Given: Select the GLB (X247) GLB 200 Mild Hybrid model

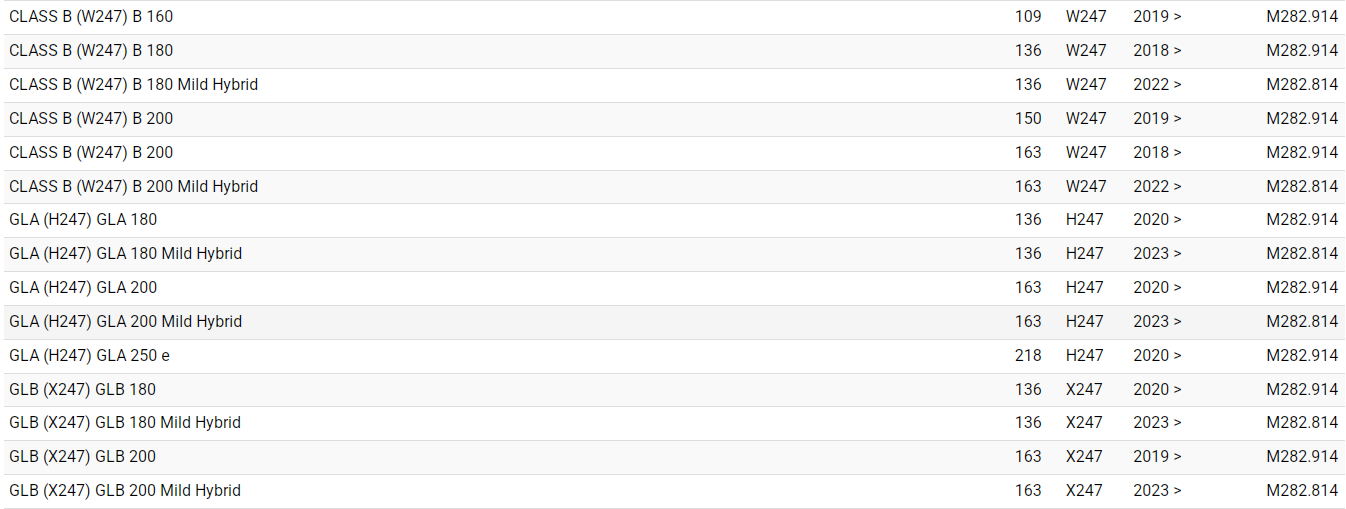Looking at the screenshot, I should pyautogui.click(x=125, y=491).
